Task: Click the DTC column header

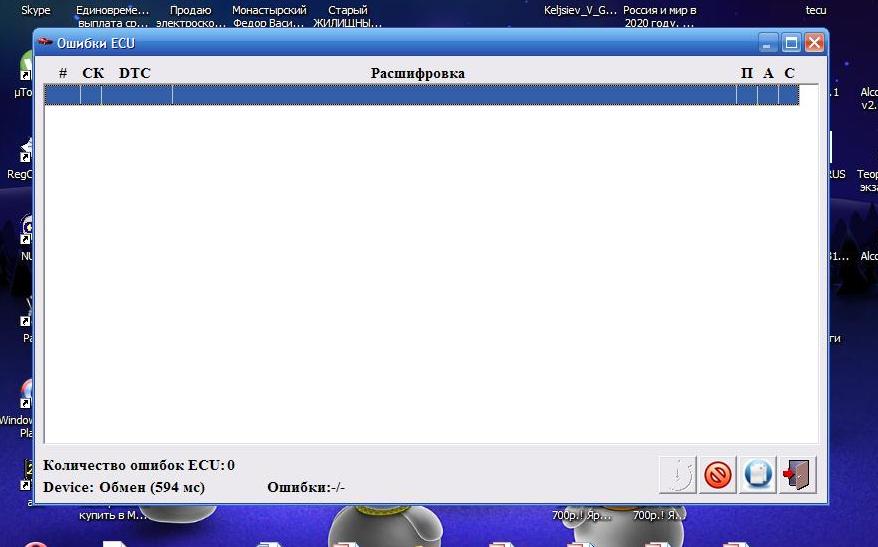Action: (x=135, y=73)
